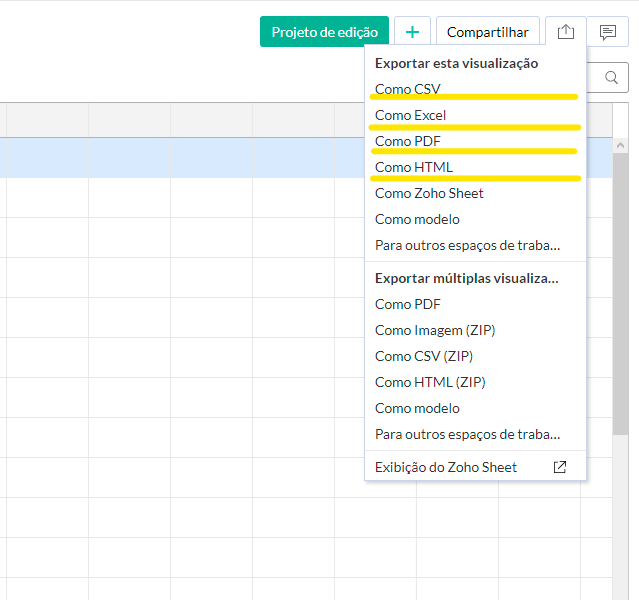
Task: Select Como Imagem (ZIP) option
Action: click(475, 330)
